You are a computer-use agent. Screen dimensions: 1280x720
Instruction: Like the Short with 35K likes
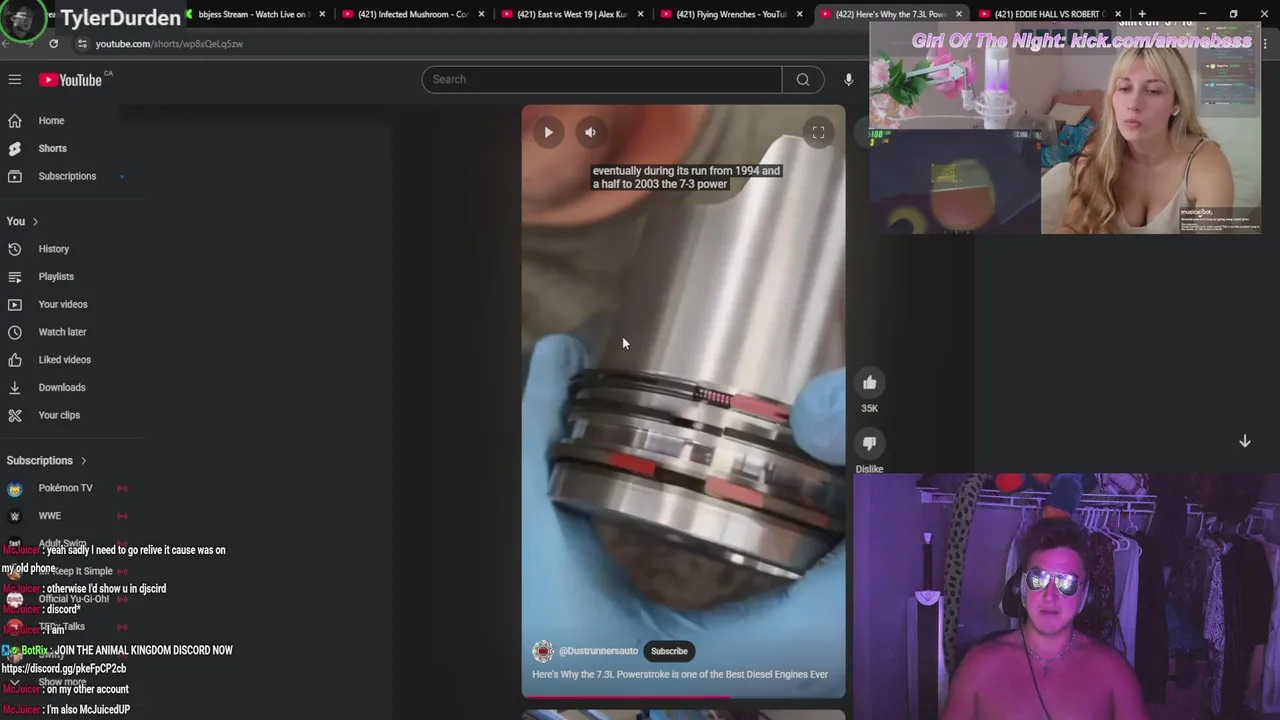(x=869, y=382)
